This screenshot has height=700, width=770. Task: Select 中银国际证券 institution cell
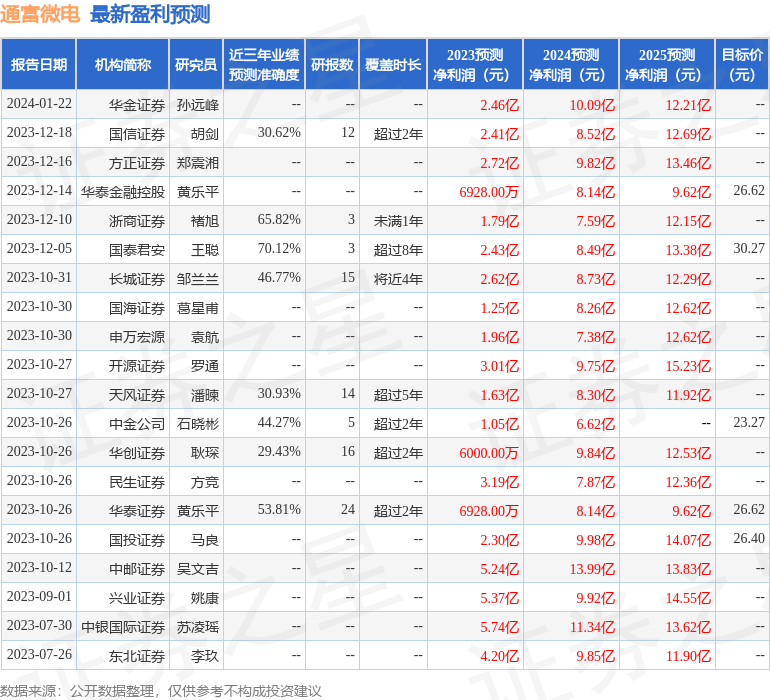coord(123,627)
